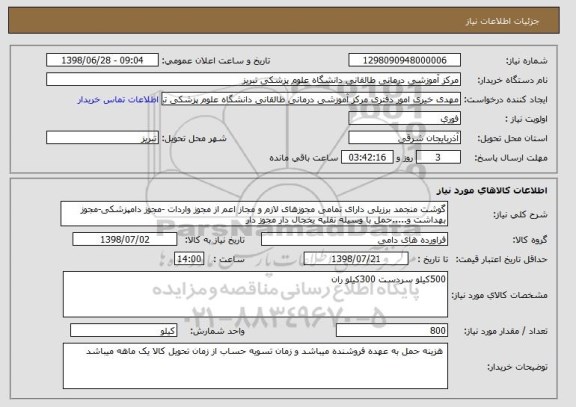Click the نام دستگاه خریدار label
This screenshot has width=576, height=407.
coord(512,80)
